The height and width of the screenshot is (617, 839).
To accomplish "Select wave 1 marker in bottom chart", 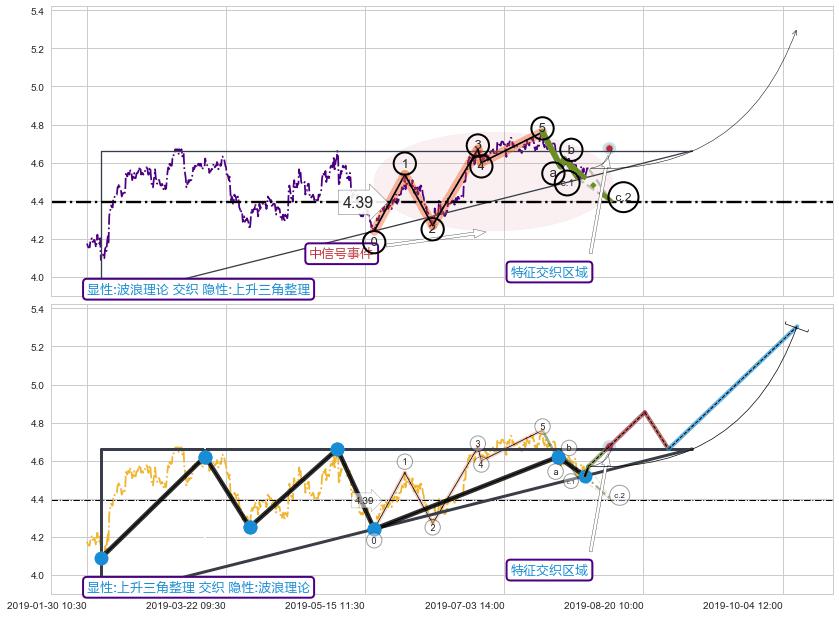I will pyautogui.click(x=405, y=461).
